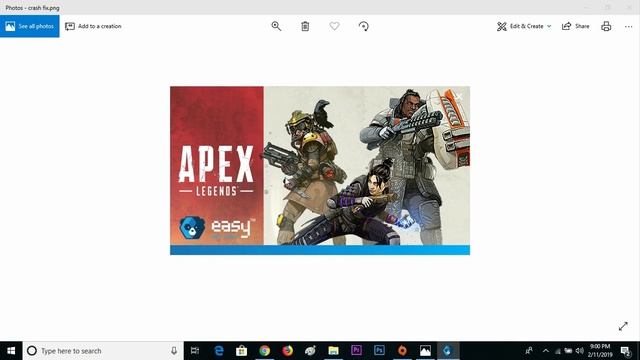Open the clock showing 9:00 PM

tap(600, 351)
